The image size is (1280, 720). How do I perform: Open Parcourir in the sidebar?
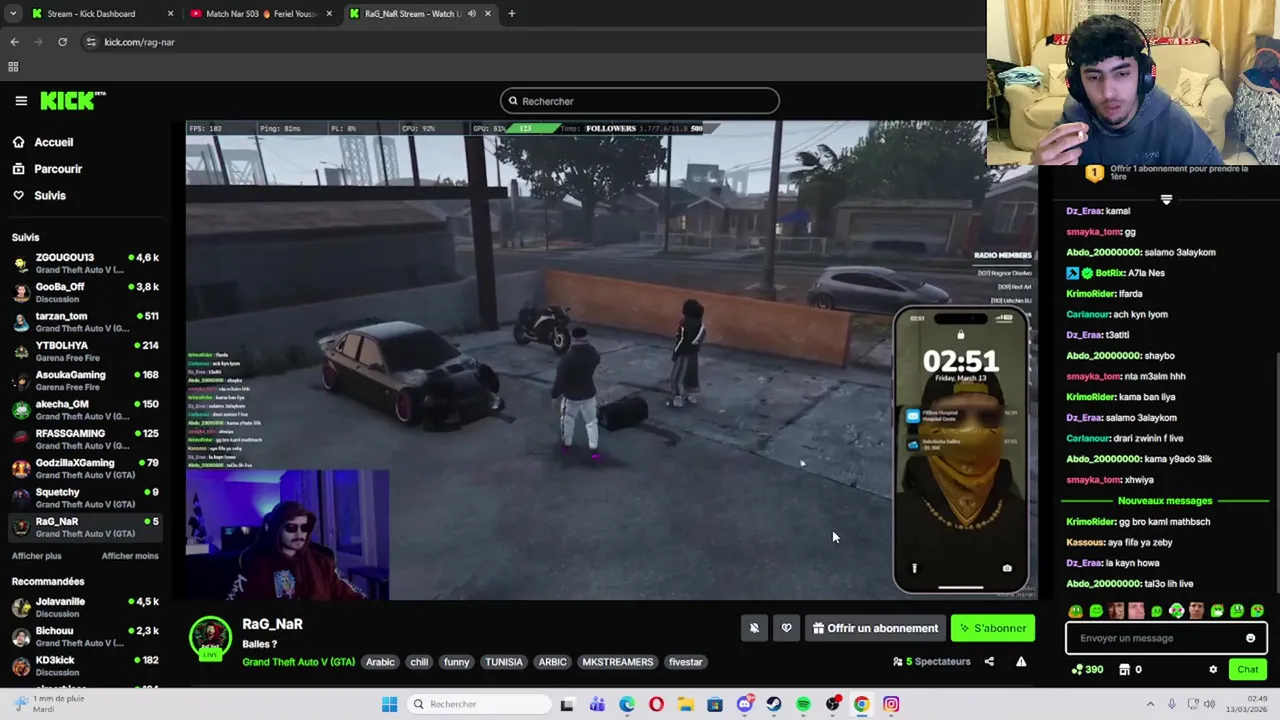[x=58, y=169]
